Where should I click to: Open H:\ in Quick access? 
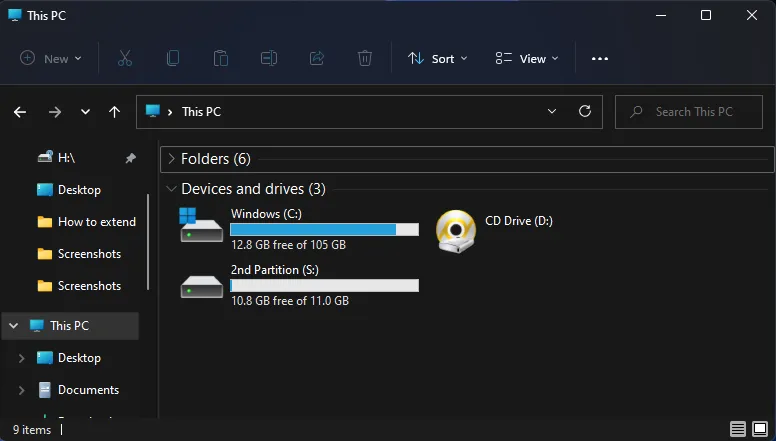point(66,158)
